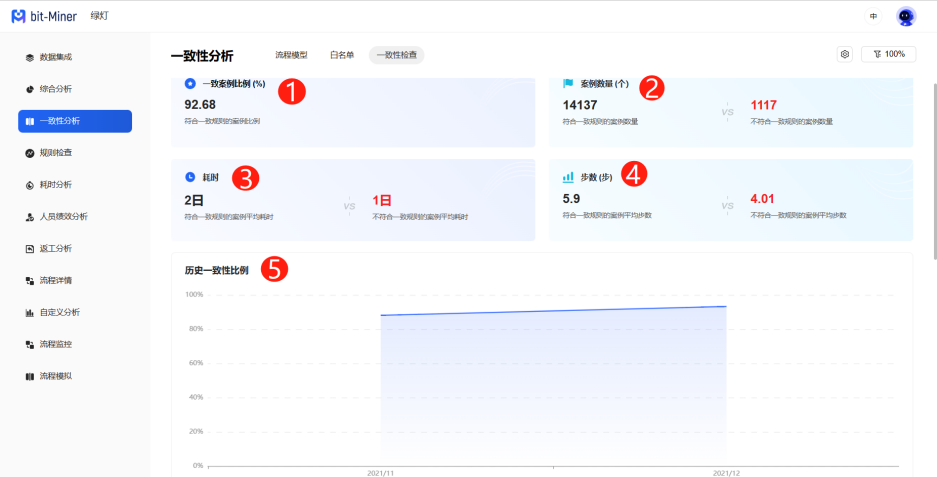
Task: Switch to the 流程模型 tab
Action: pyautogui.click(x=291, y=55)
